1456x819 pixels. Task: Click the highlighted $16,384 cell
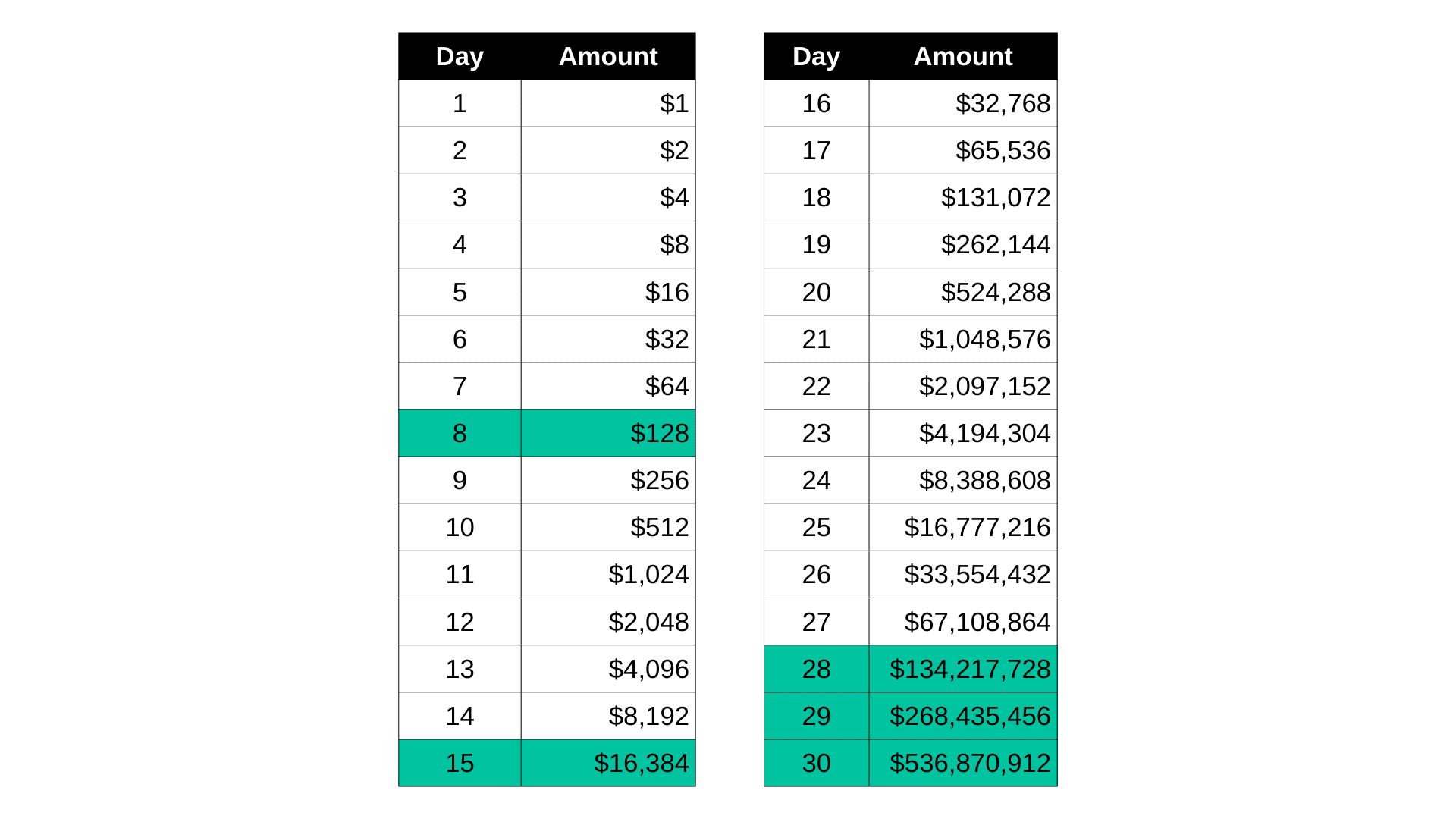click(608, 763)
